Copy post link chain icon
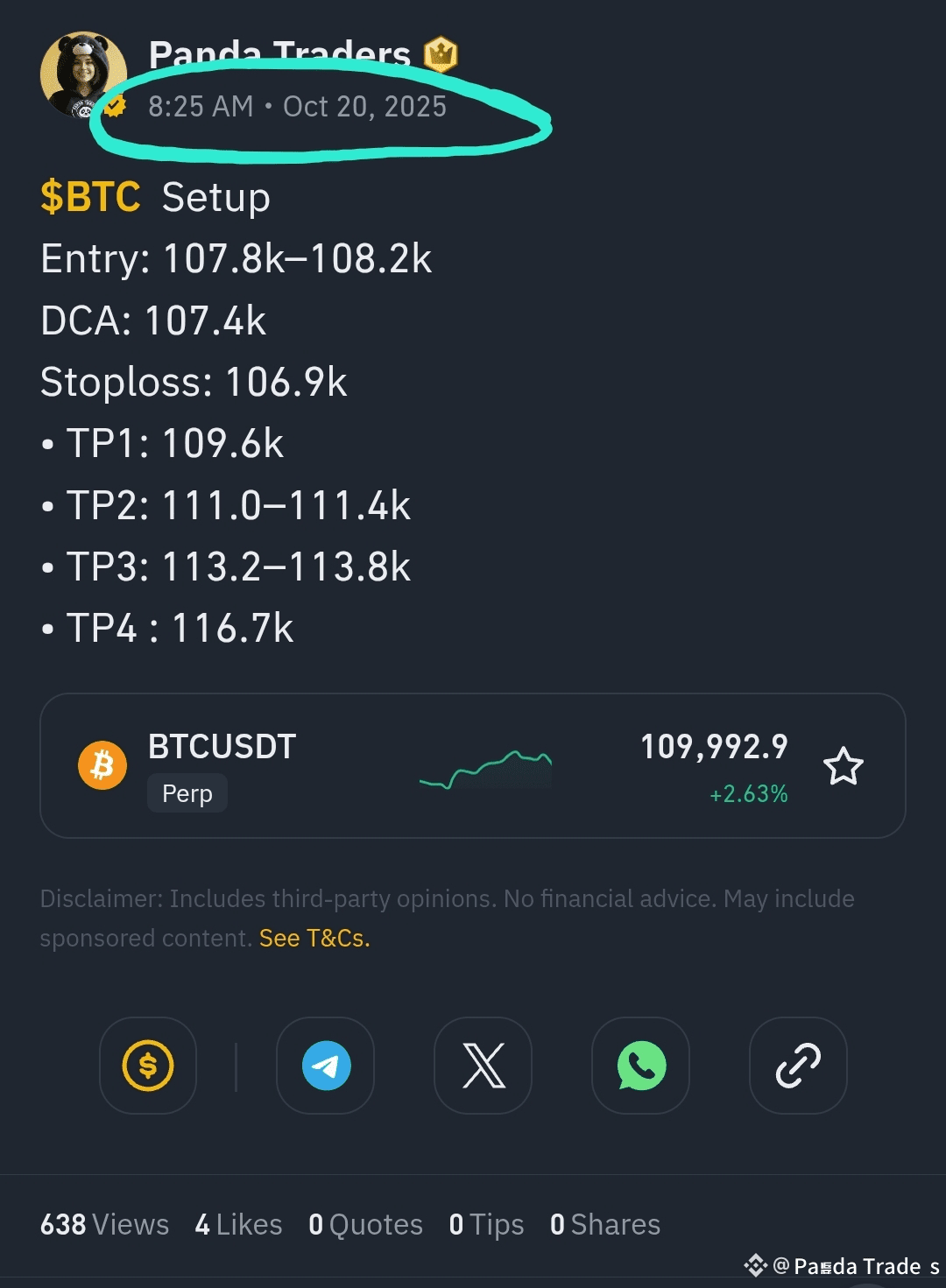 pos(798,1066)
